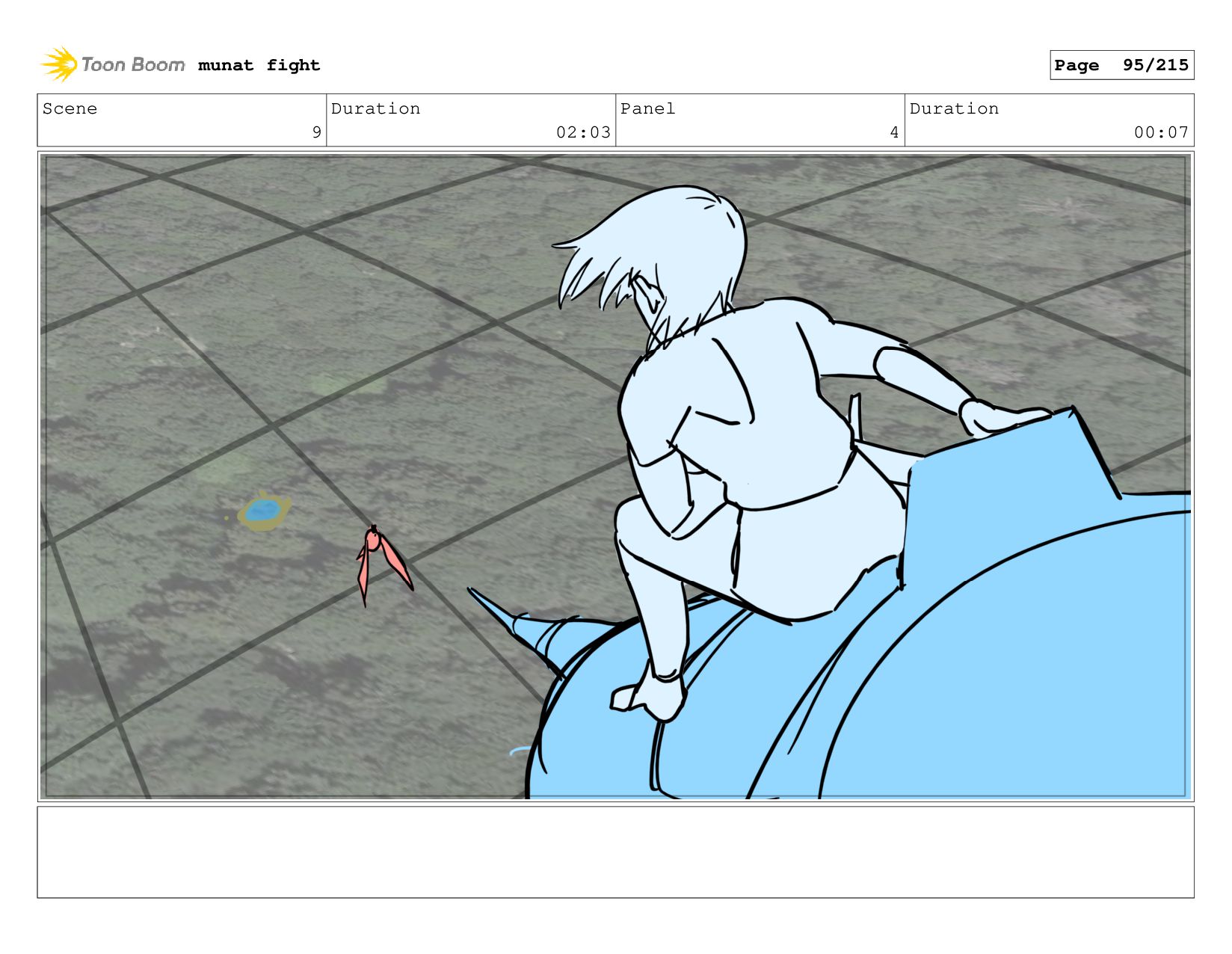Click the 'Toon Boom' wordmark text
1232x954 pixels.
pos(133,65)
